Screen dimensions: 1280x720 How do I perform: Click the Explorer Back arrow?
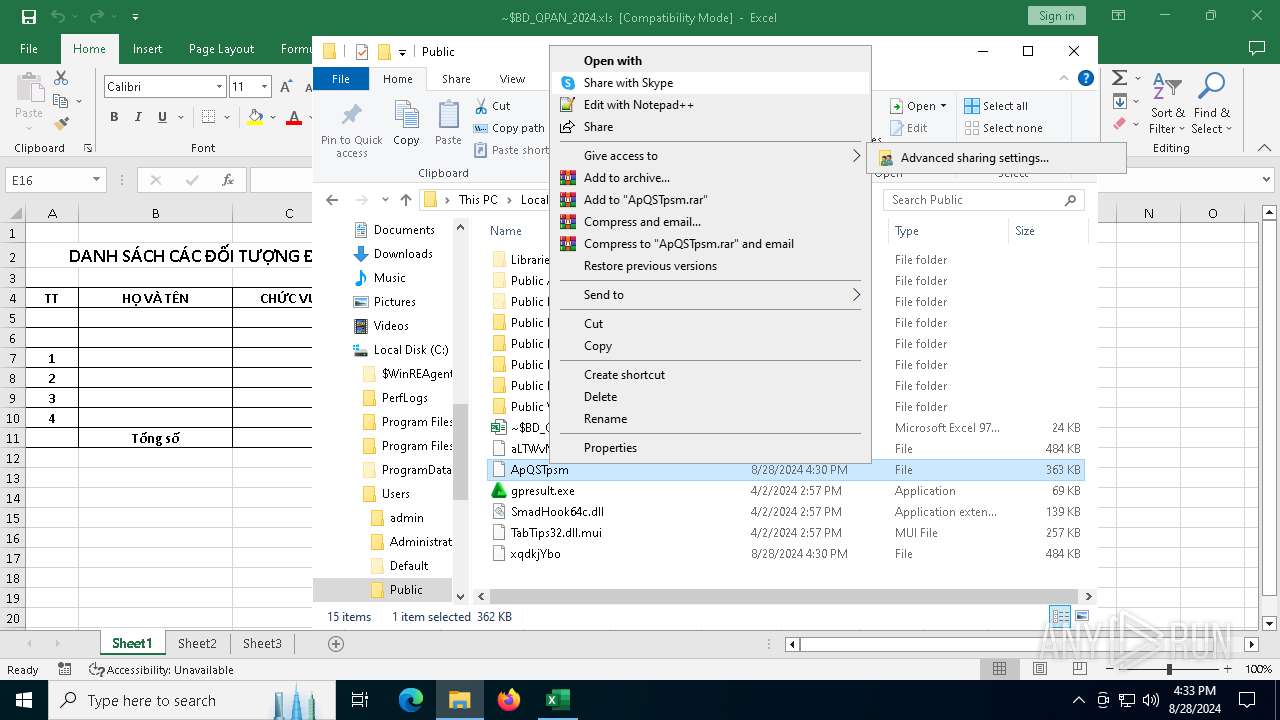[x=332, y=200]
